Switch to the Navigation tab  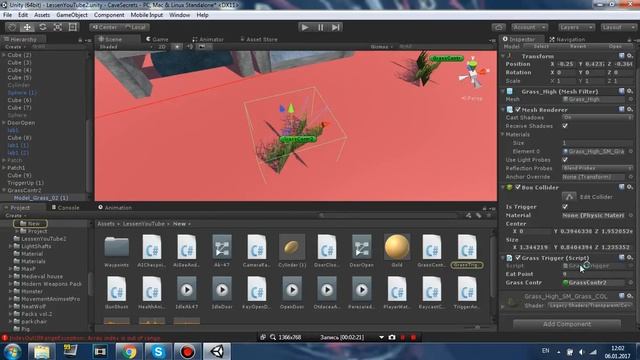[x=567, y=39]
